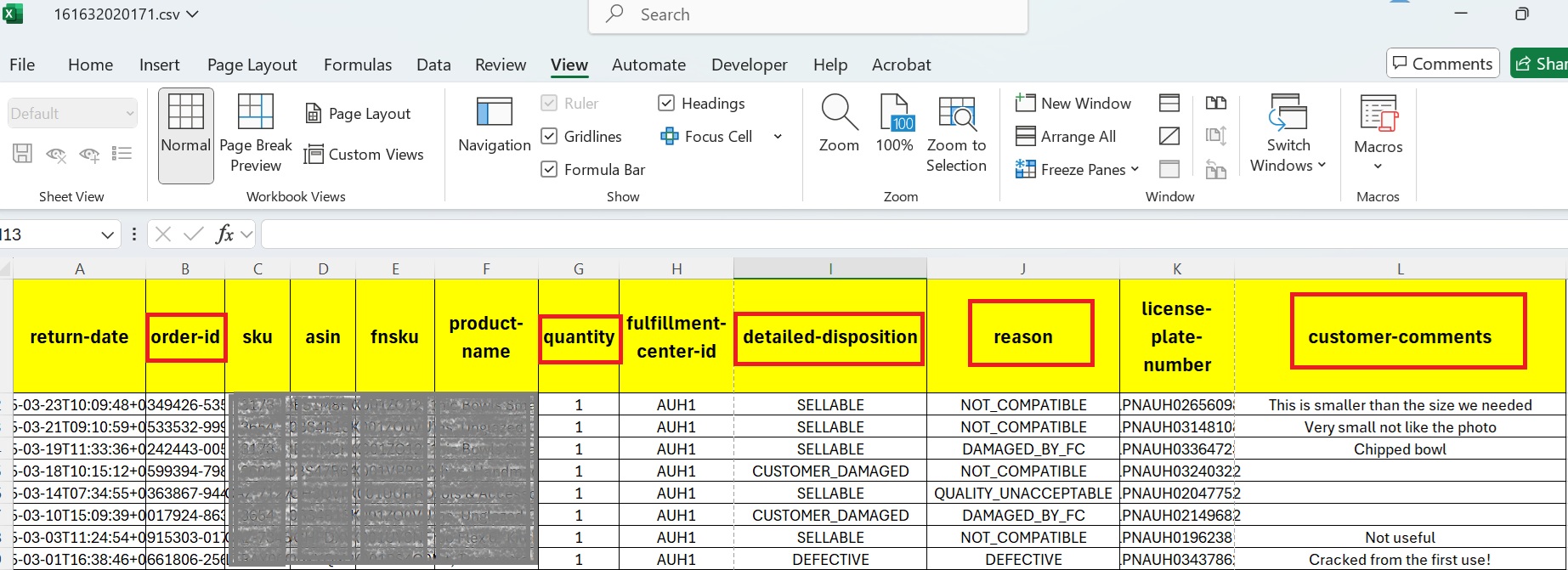Click Hide window icon
1568x570 pixels.
point(1169,136)
